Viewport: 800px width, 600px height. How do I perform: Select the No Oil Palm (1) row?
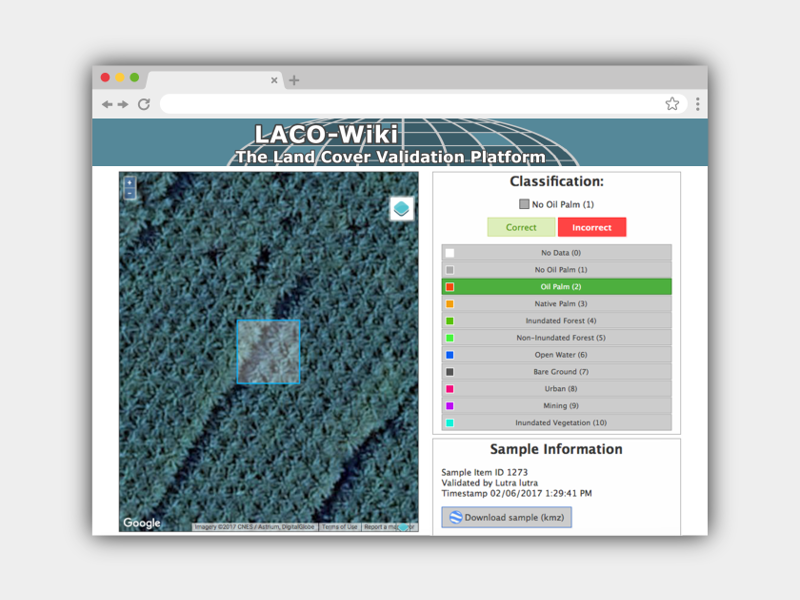point(557,269)
